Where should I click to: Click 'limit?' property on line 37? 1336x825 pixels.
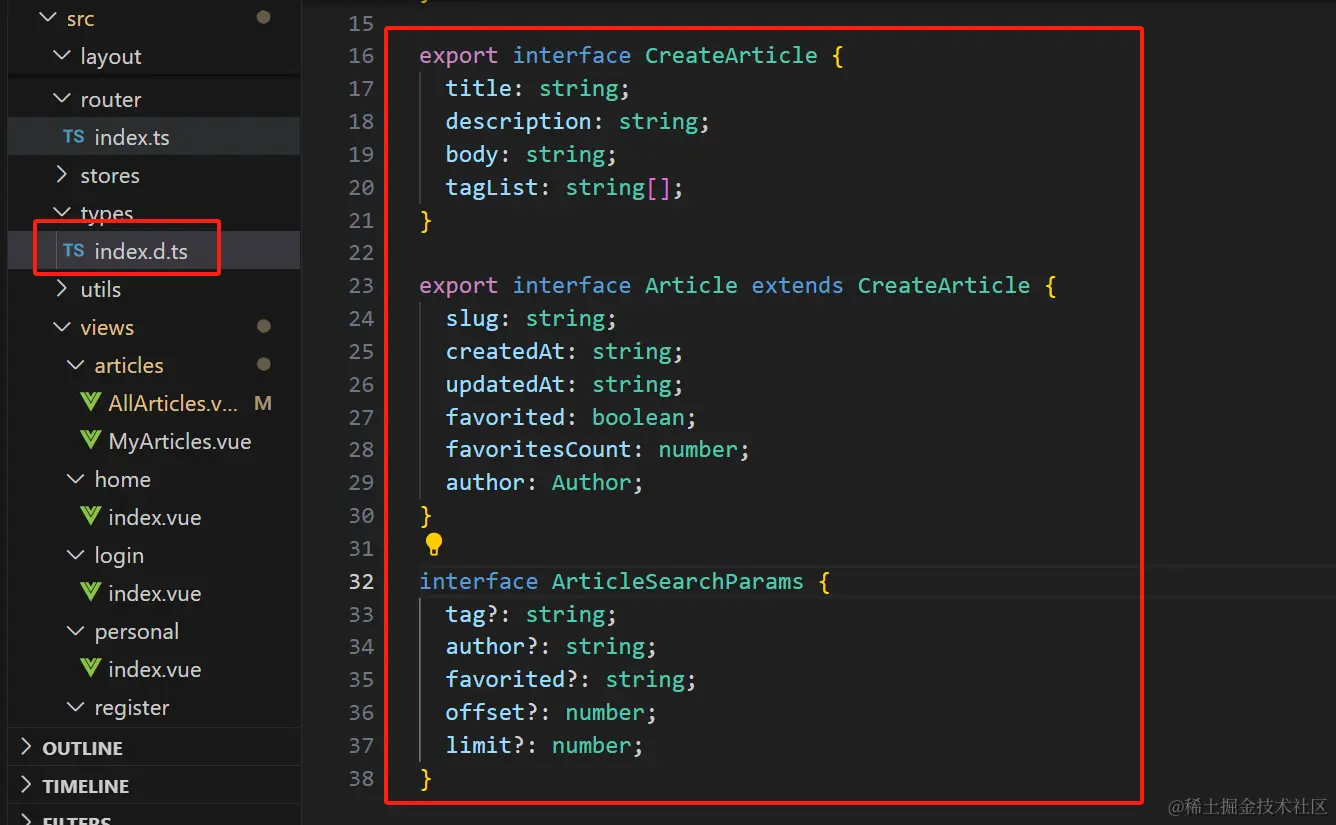pyautogui.click(x=485, y=746)
